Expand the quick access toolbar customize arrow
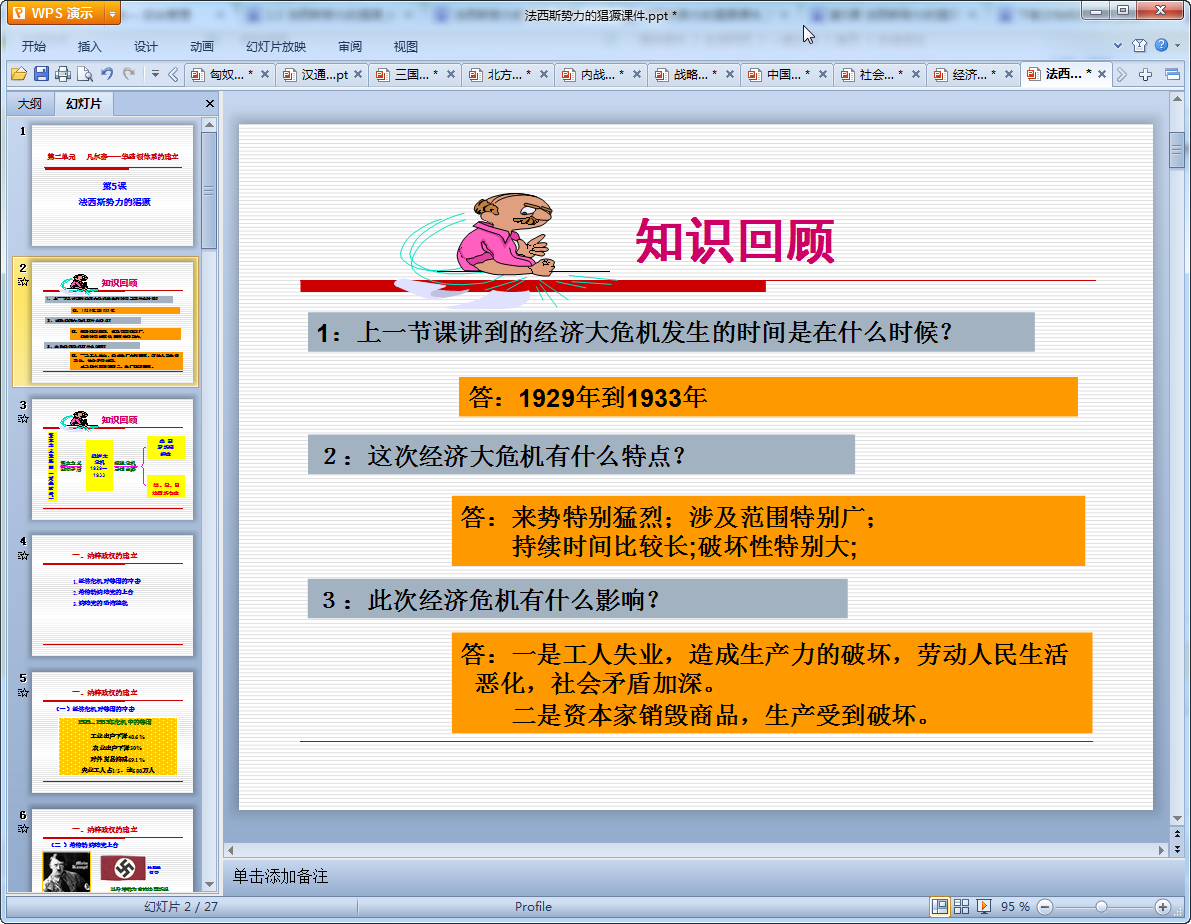Viewport: 1191px width, 924px height. coord(155,74)
